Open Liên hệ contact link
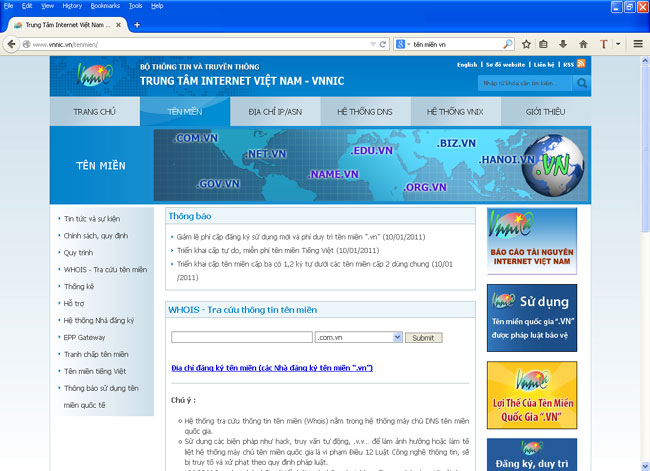 click(544, 65)
